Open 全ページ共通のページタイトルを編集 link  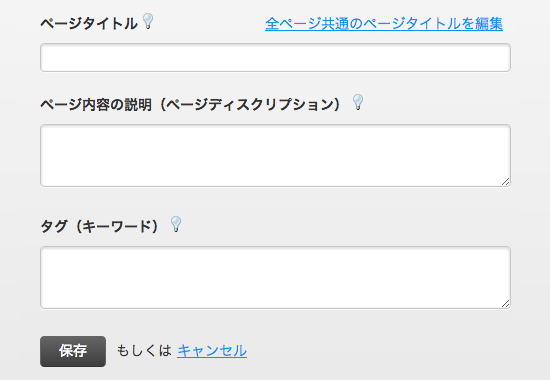click(384, 24)
